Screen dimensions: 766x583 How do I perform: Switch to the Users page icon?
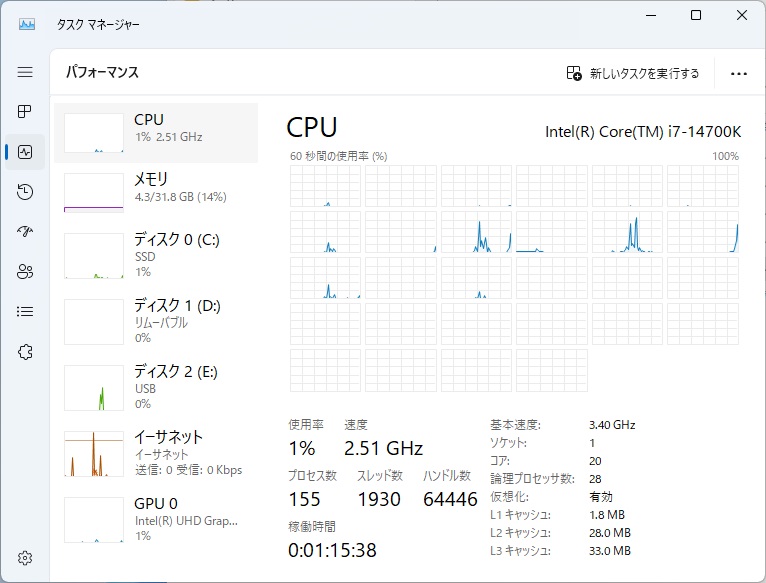tap(25, 271)
